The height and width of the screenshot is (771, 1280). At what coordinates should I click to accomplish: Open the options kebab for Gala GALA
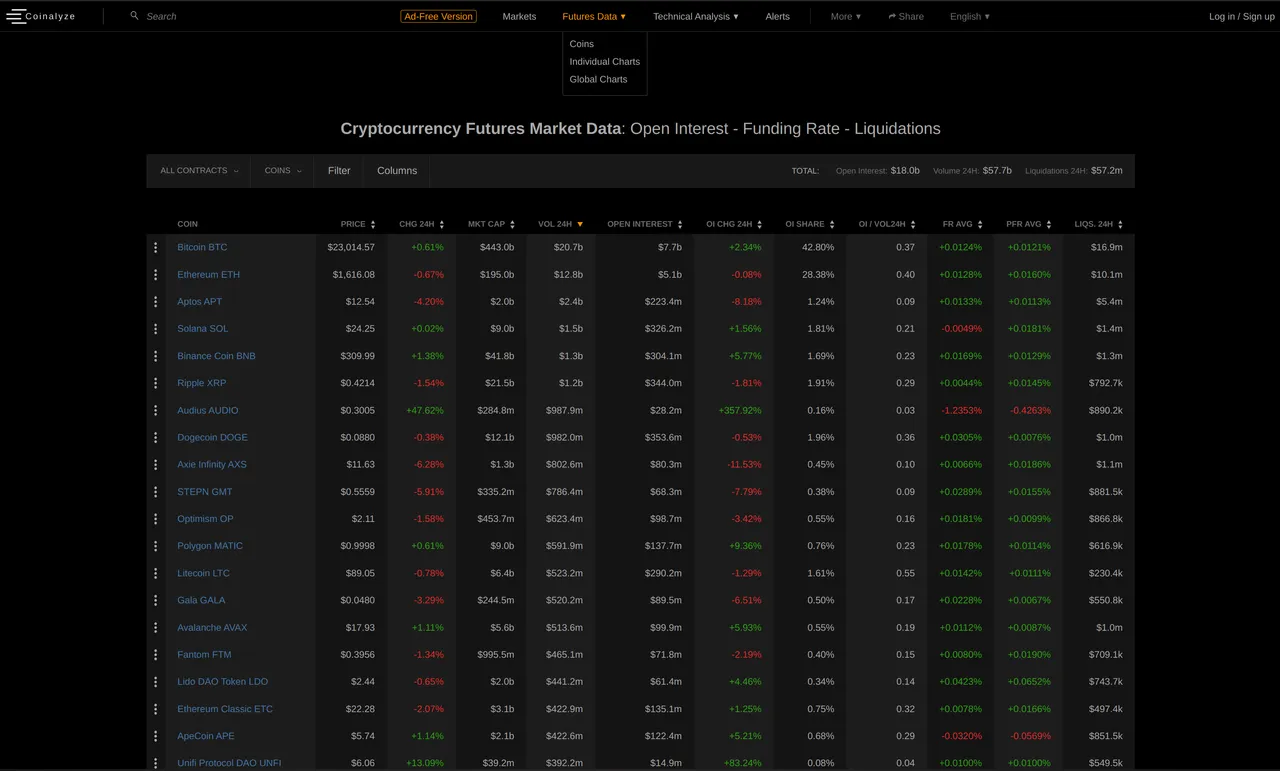point(156,600)
